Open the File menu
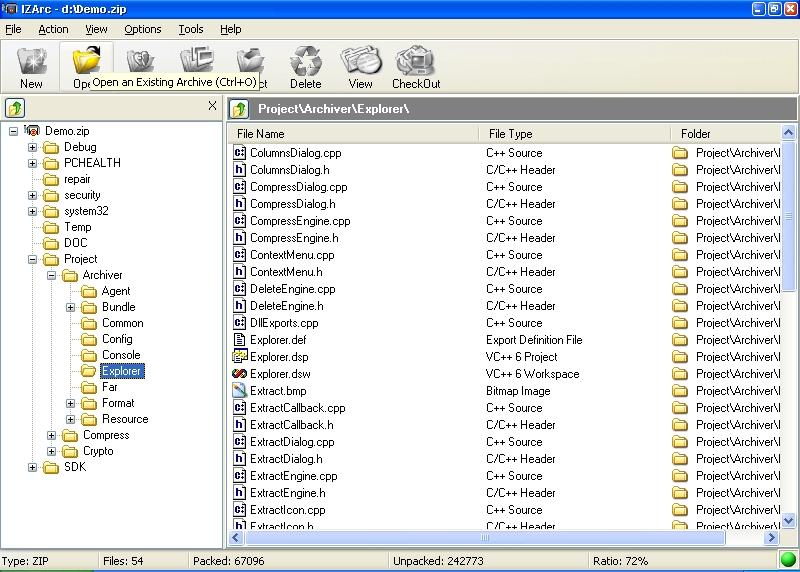The width and height of the screenshot is (800, 572). point(13,29)
